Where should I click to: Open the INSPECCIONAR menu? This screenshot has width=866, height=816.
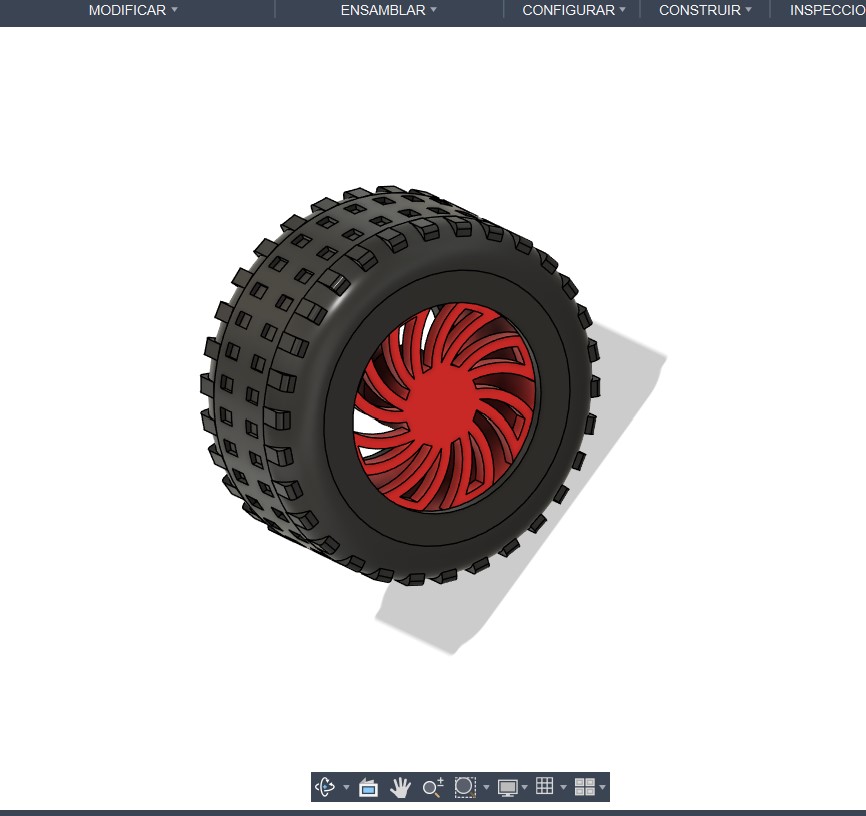(827, 10)
